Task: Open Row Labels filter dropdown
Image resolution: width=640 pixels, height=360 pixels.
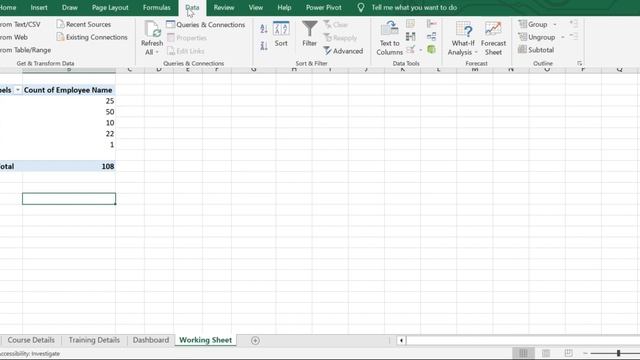Action: tap(18, 90)
